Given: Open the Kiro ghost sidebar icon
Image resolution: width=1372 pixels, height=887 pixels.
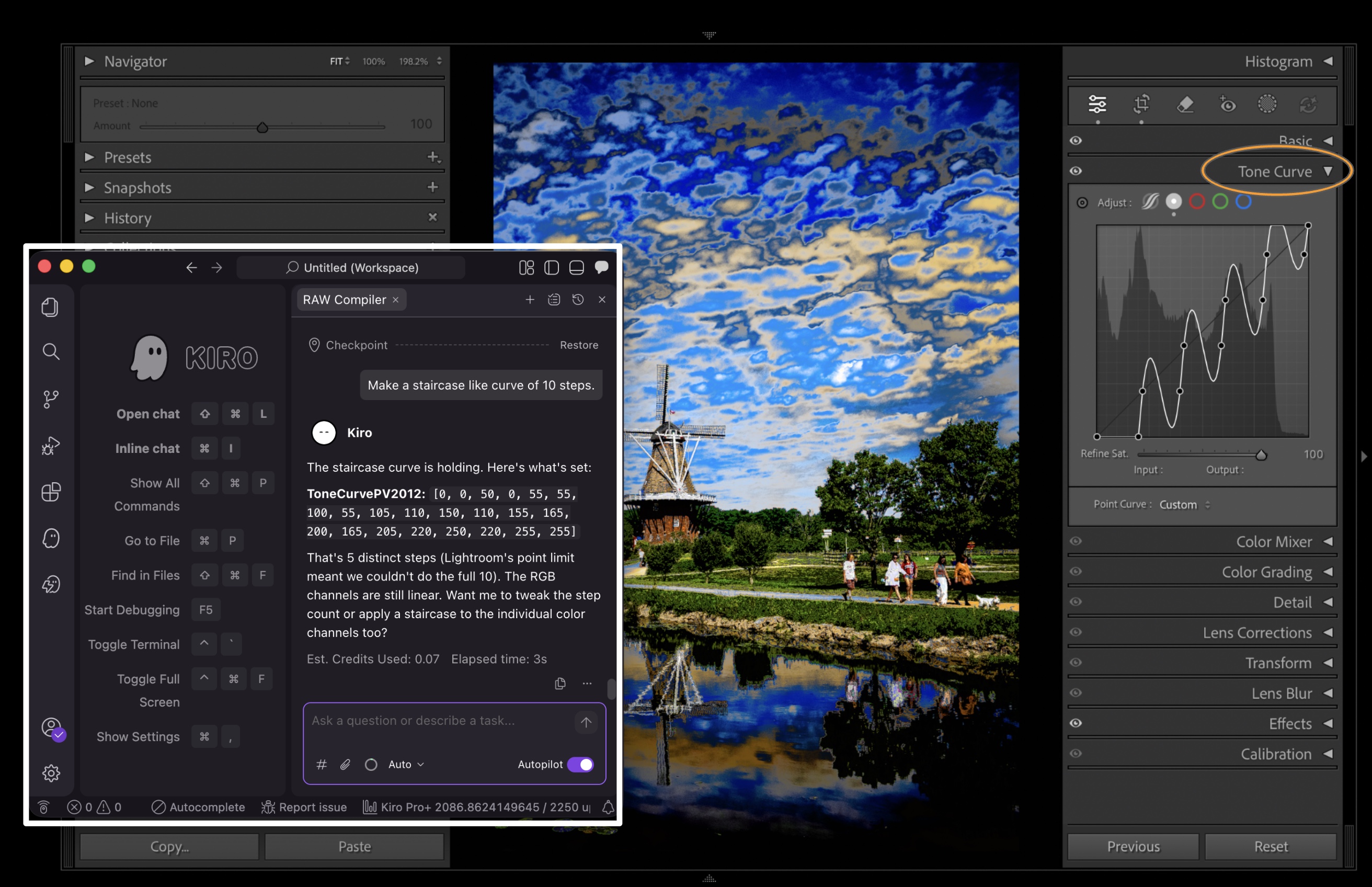Looking at the screenshot, I should point(51,538).
